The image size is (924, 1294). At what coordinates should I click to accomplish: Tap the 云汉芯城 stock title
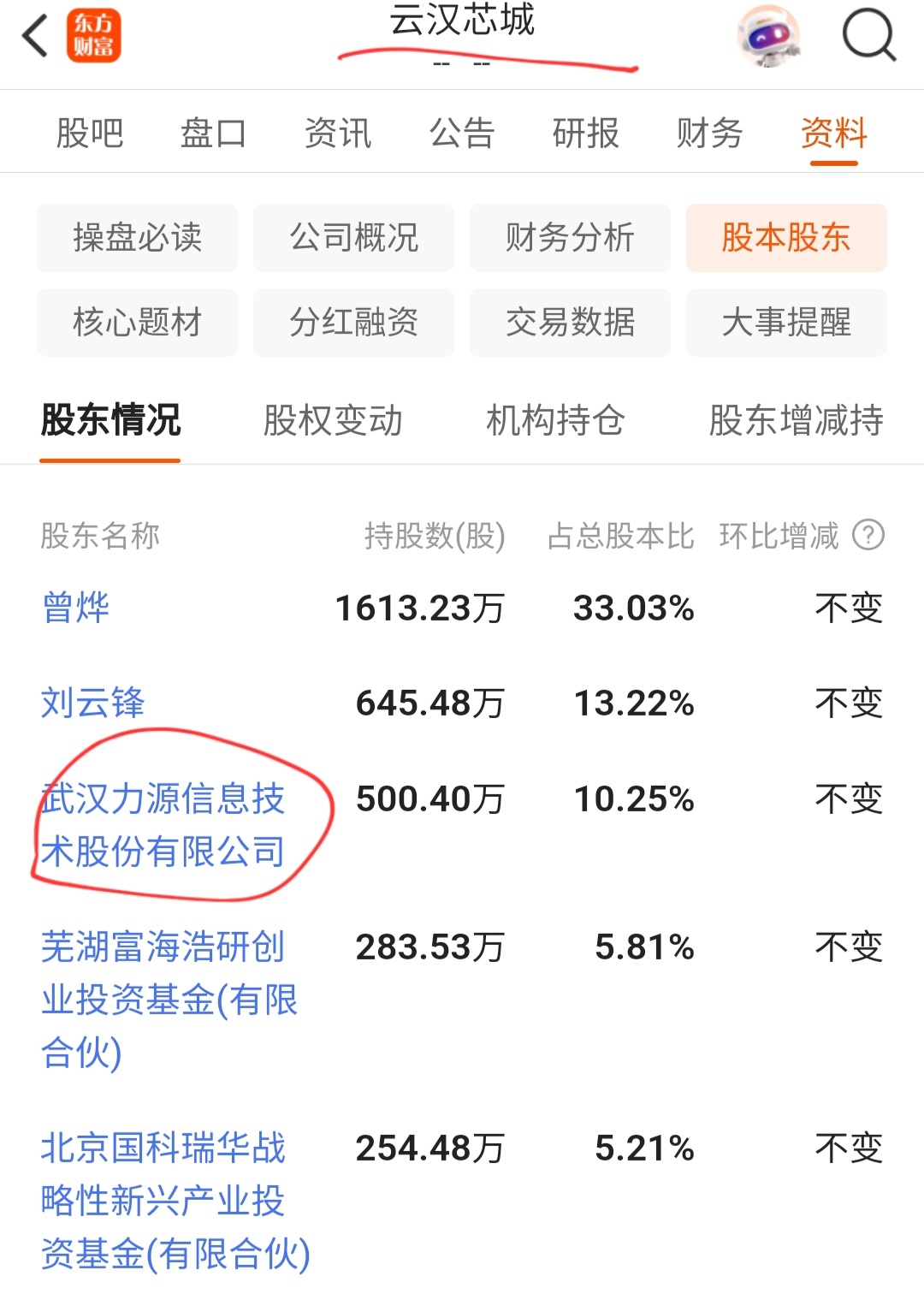click(462, 21)
